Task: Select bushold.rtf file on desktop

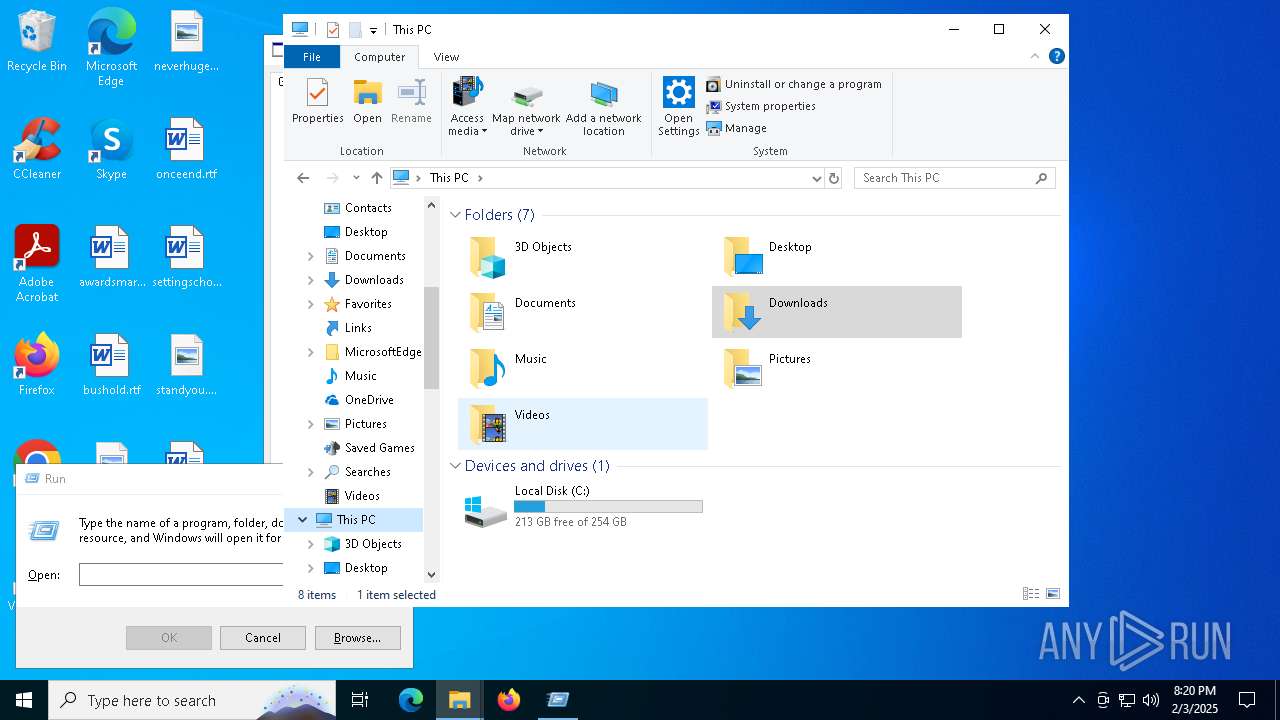Action: pyautogui.click(x=111, y=365)
